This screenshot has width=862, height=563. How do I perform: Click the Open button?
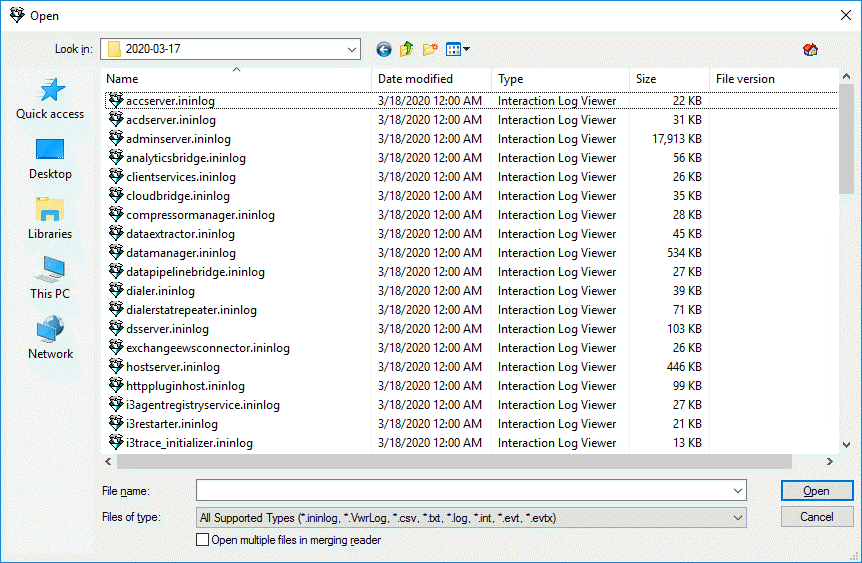tap(816, 491)
